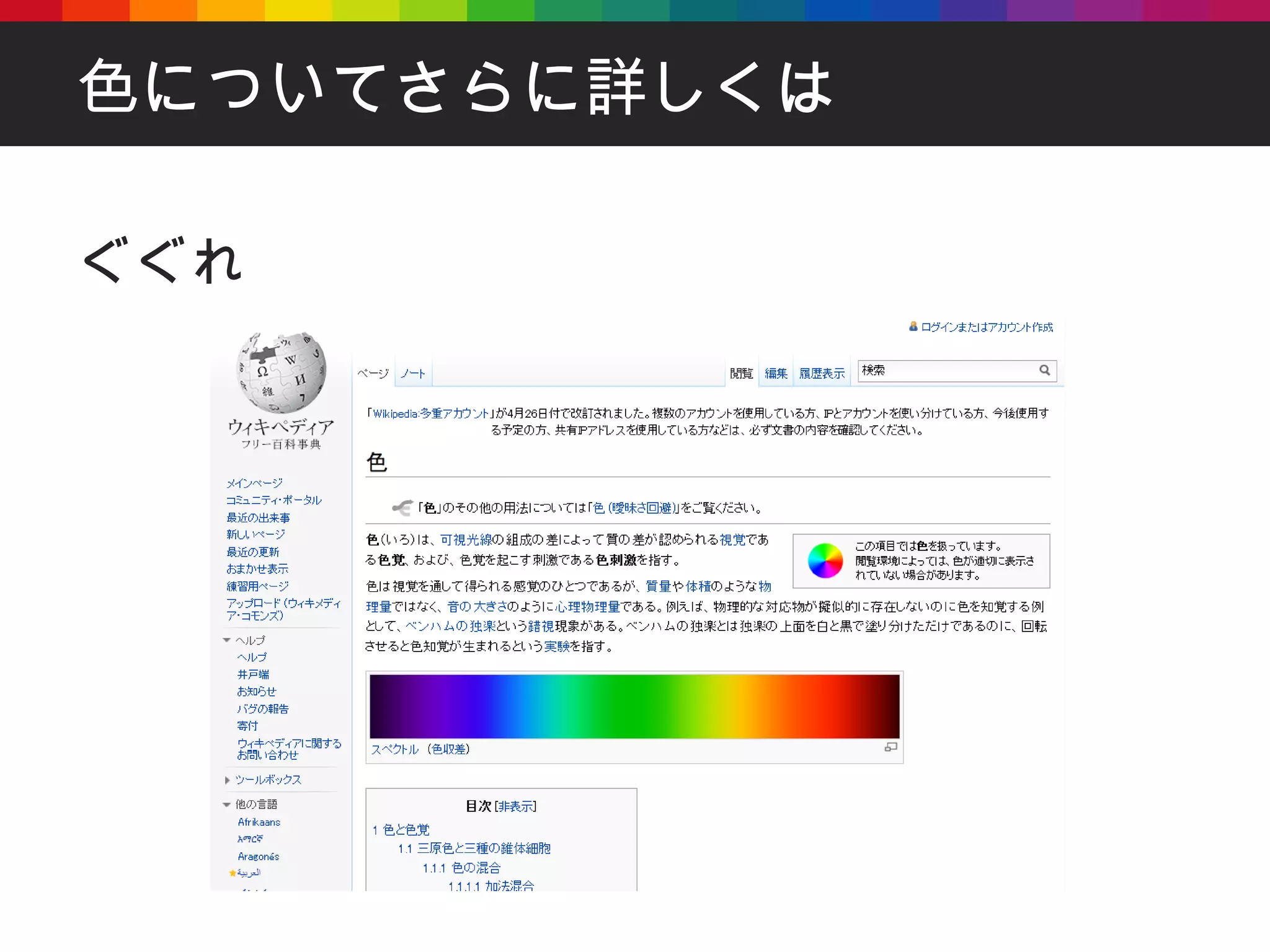The image size is (1270, 952).
Task: Jump to section 1.1 三原色と三種の錐体細胞
Action: pos(474,848)
